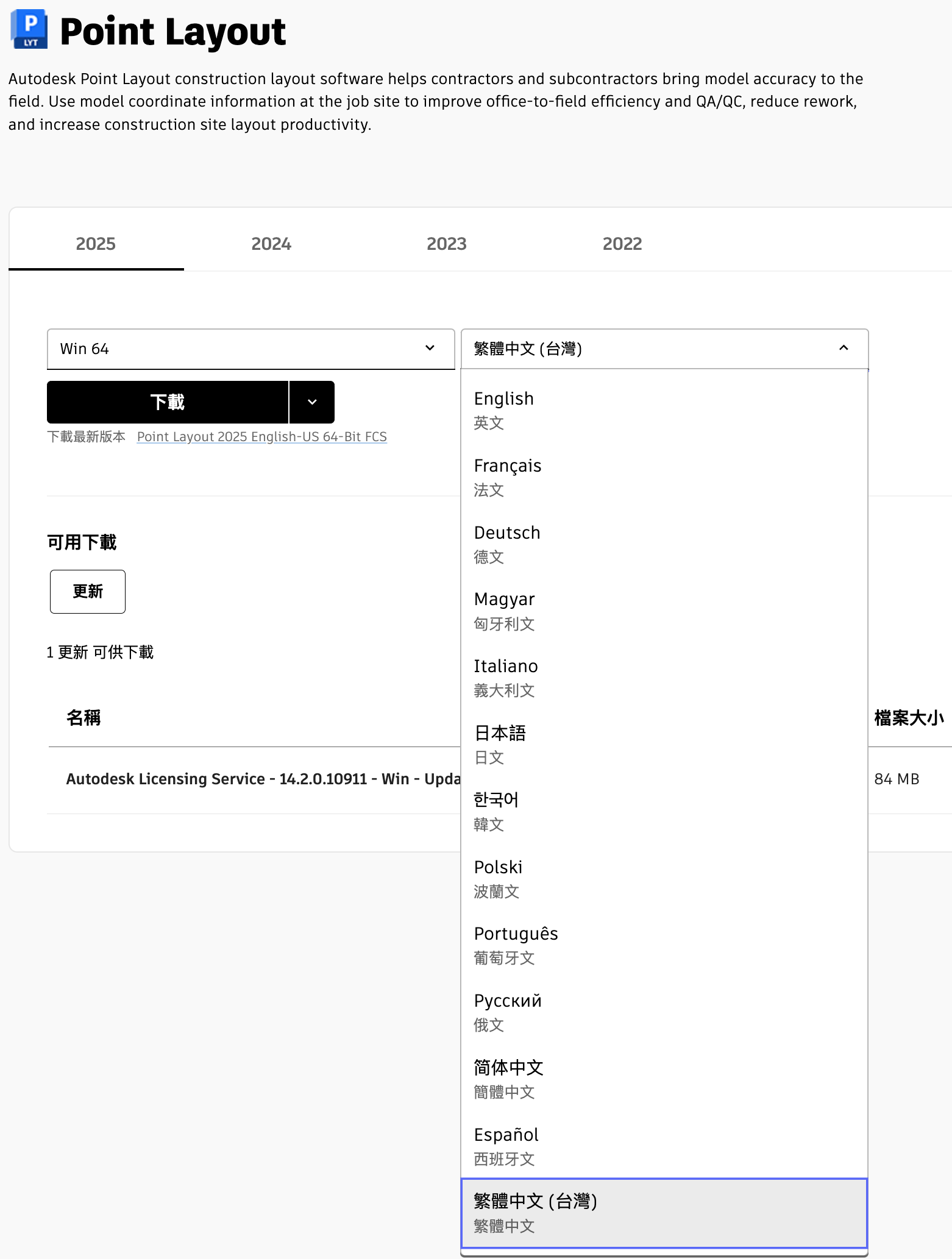Pick Deutsch in the language list
Screen dimensions: 952x1259
click(x=664, y=544)
